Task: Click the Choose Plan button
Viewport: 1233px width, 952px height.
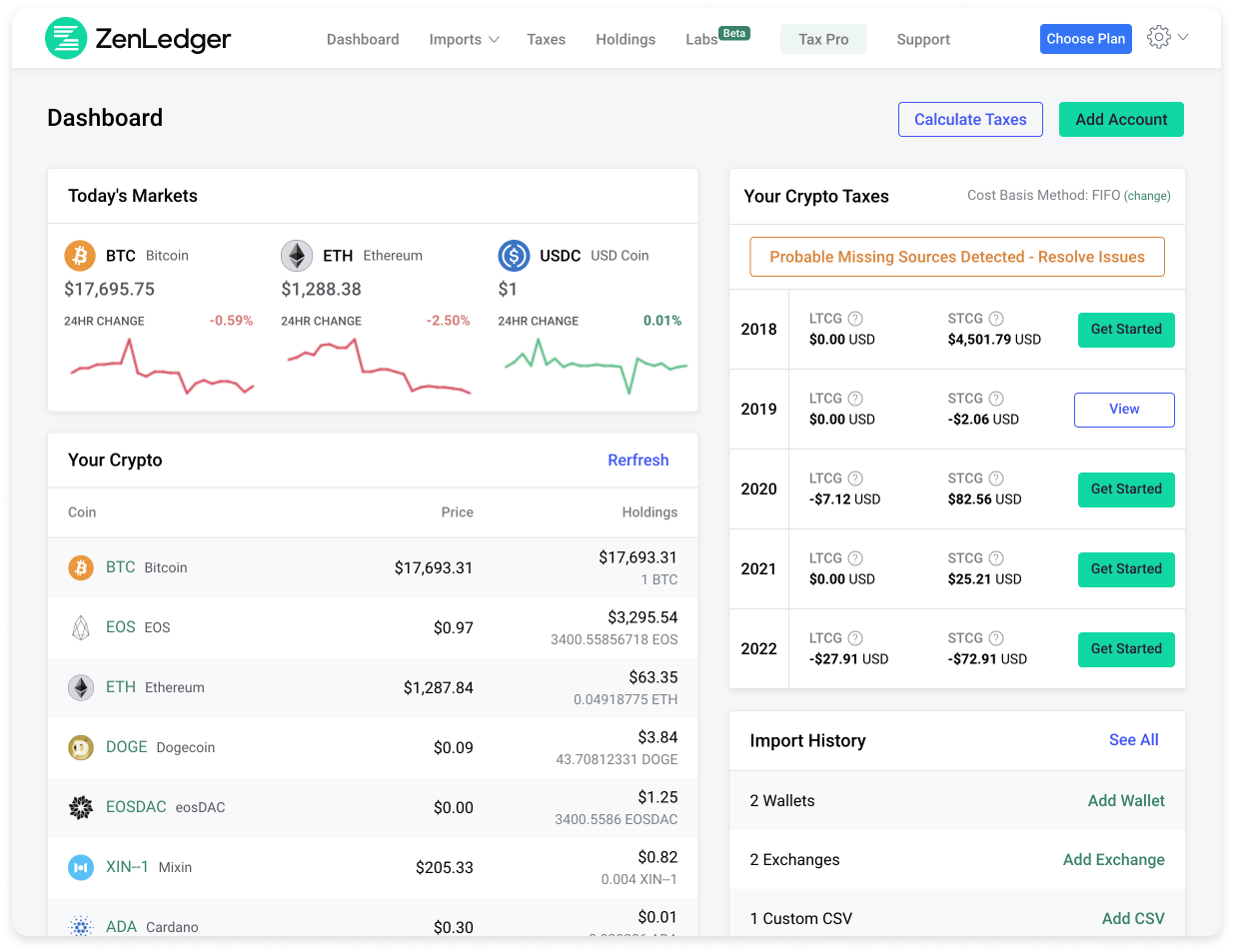Action: click(x=1086, y=39)
